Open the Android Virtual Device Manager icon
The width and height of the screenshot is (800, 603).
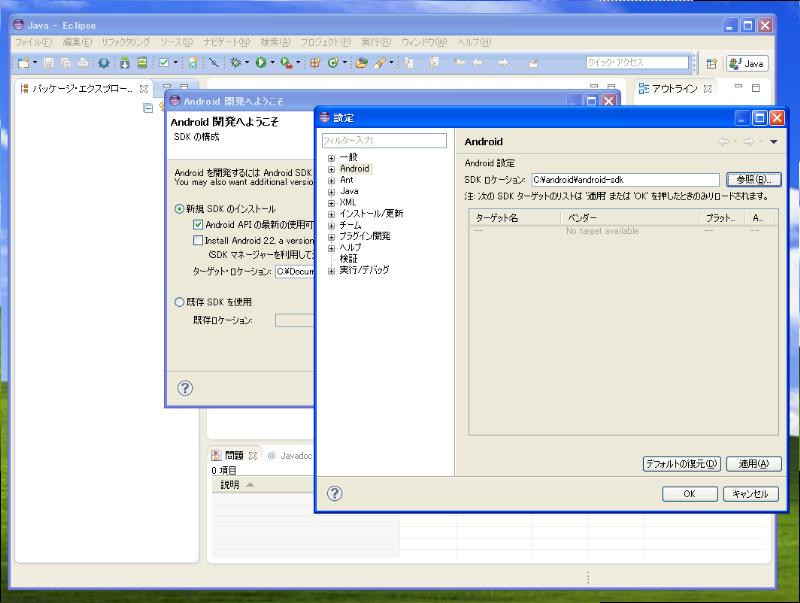pyautogui.click(x=142, y=63)
